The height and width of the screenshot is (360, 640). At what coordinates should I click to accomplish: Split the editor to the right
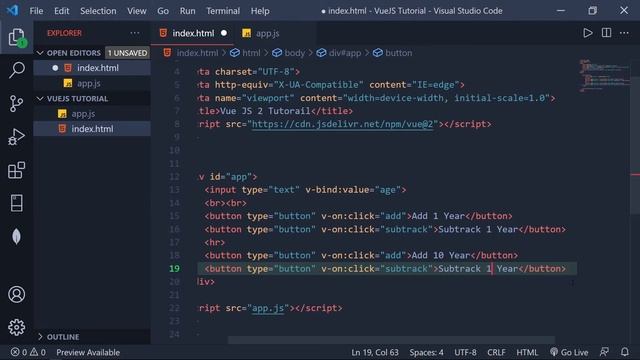[606, 33]
